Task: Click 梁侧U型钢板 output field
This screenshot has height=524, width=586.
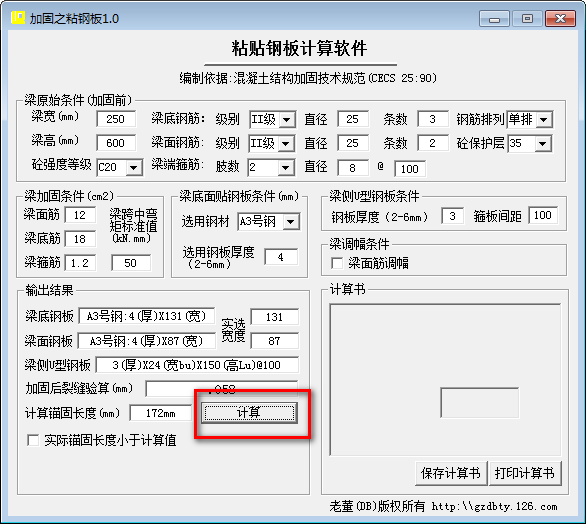Action: pos(197,365)
